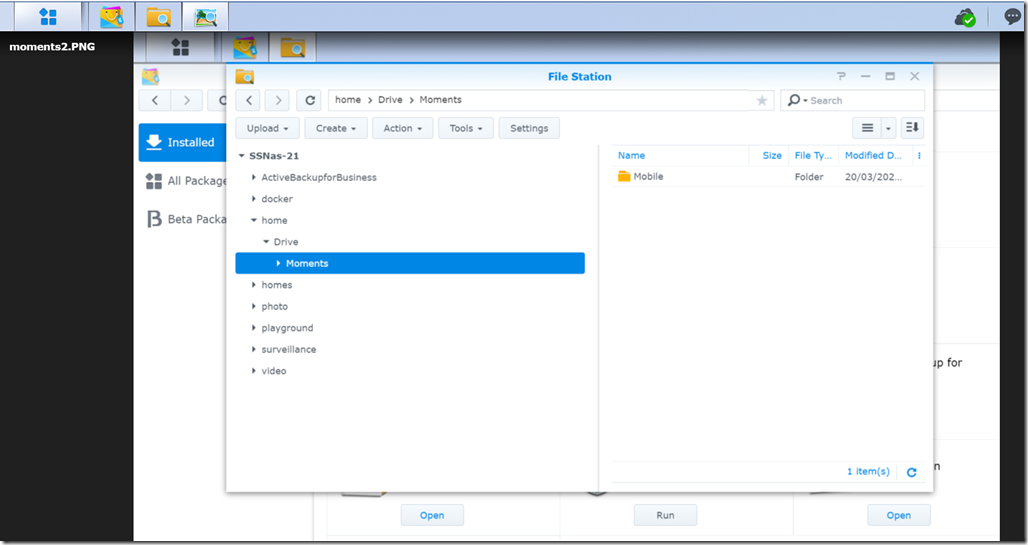This screenshot has width=1028, height=545.
Task: Open the Create dropdown
Action: pos(336,128)
